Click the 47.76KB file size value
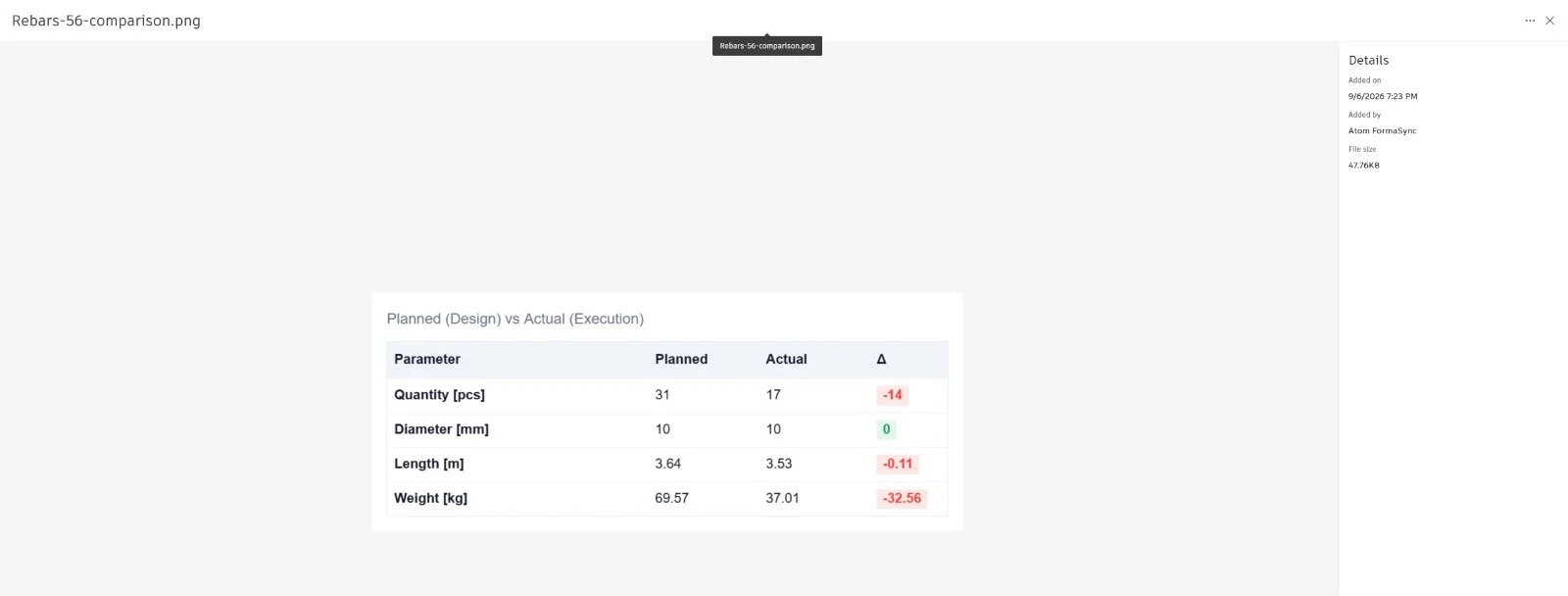 click(x=1363, y=165)
